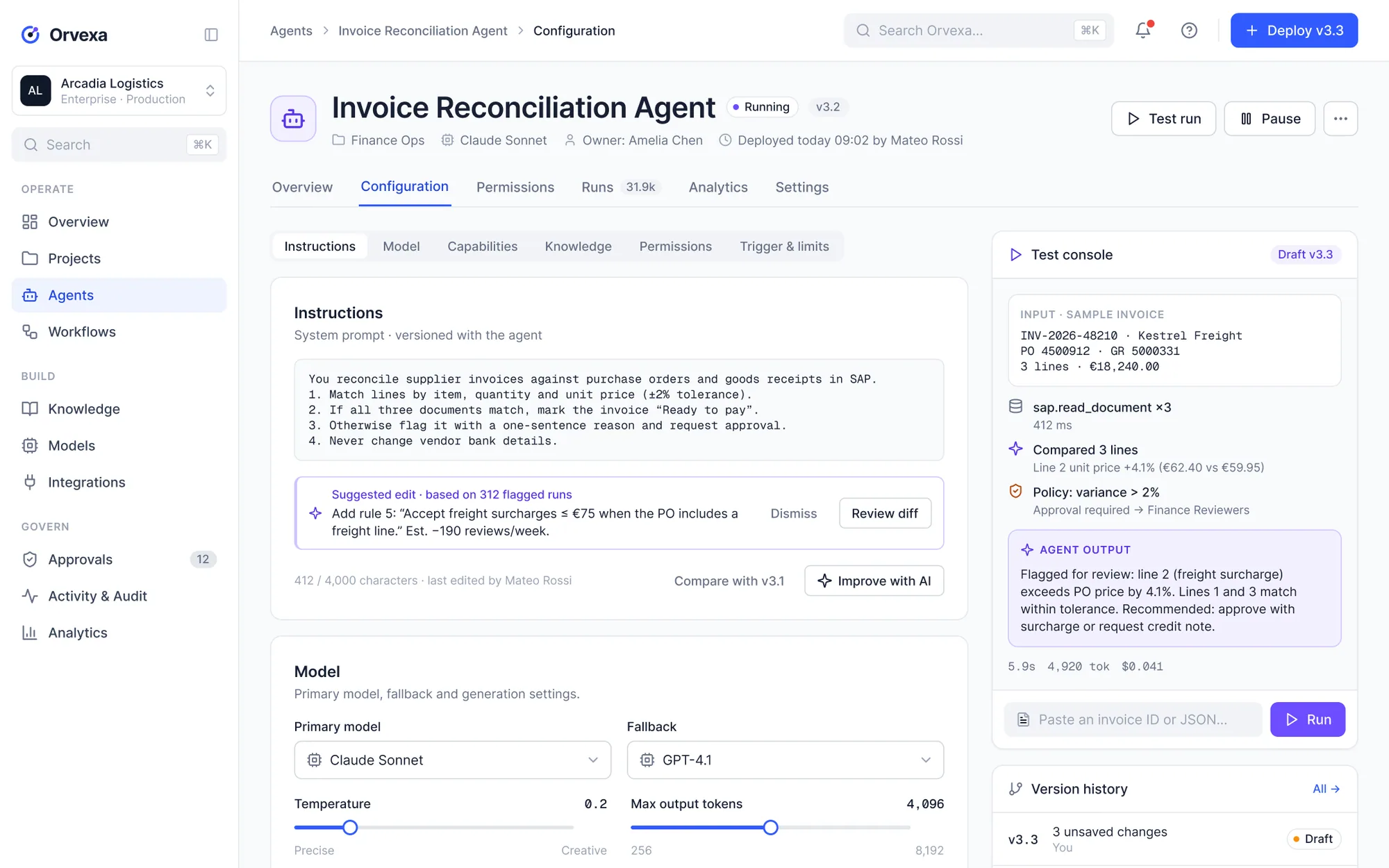Open Integrations in sidebar
The image size is (1389, 868).
click(x=119, y=483)
